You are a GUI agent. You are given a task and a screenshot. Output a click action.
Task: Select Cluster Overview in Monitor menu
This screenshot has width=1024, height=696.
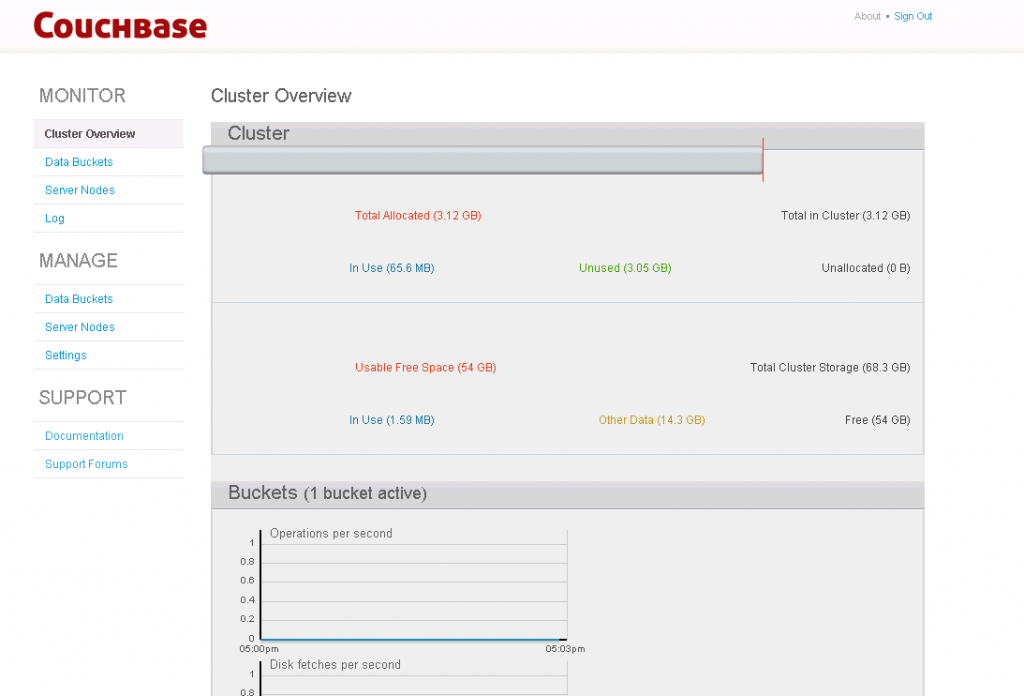point(108,134)
